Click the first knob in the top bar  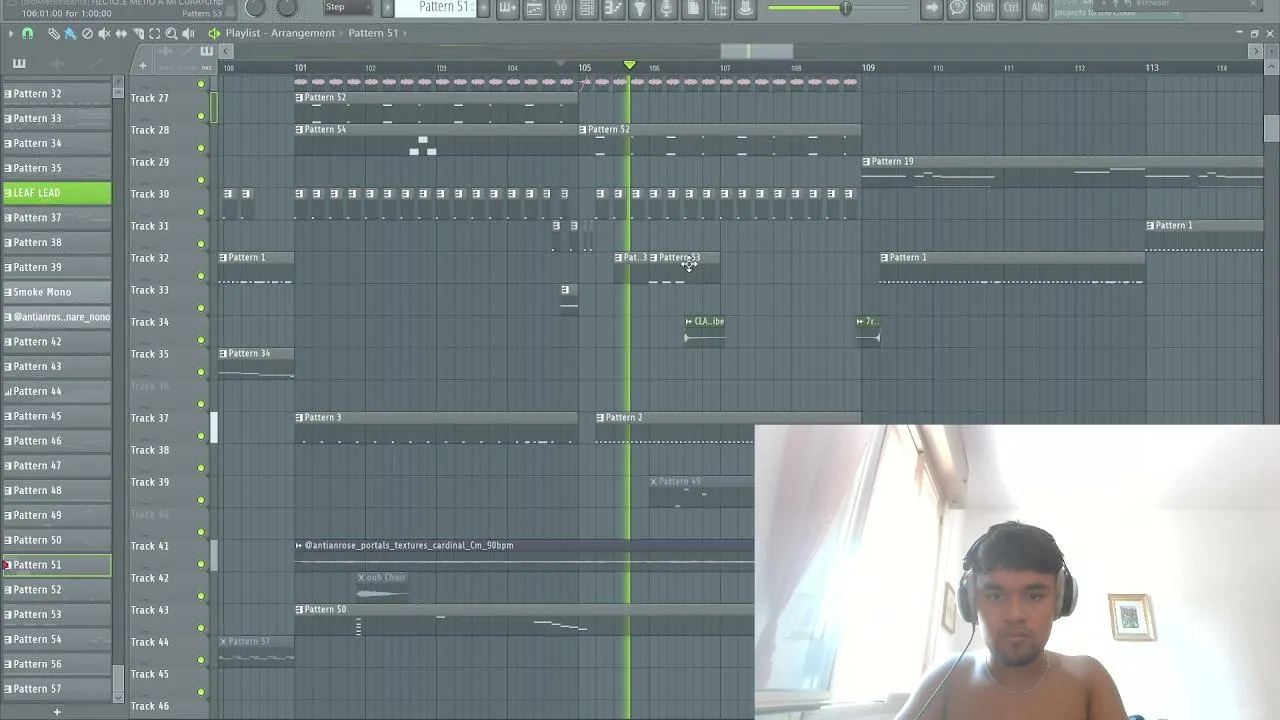pos(255,8)
